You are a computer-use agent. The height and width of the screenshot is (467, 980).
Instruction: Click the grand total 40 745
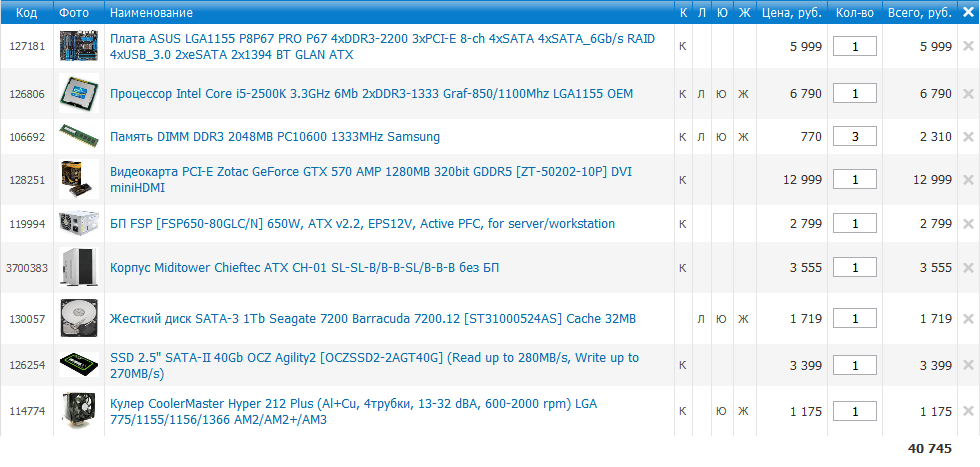[930, 448]
